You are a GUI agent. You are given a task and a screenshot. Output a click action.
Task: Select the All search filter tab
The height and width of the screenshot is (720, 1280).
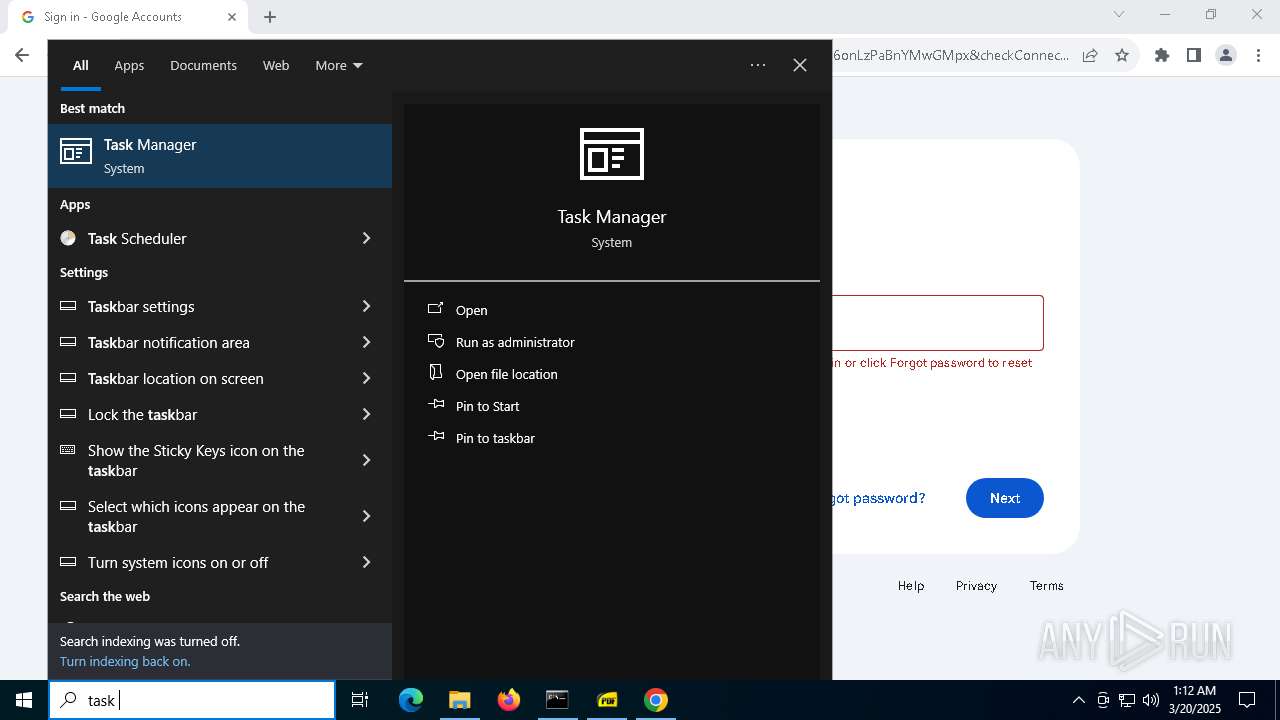(x=81, y=65)
